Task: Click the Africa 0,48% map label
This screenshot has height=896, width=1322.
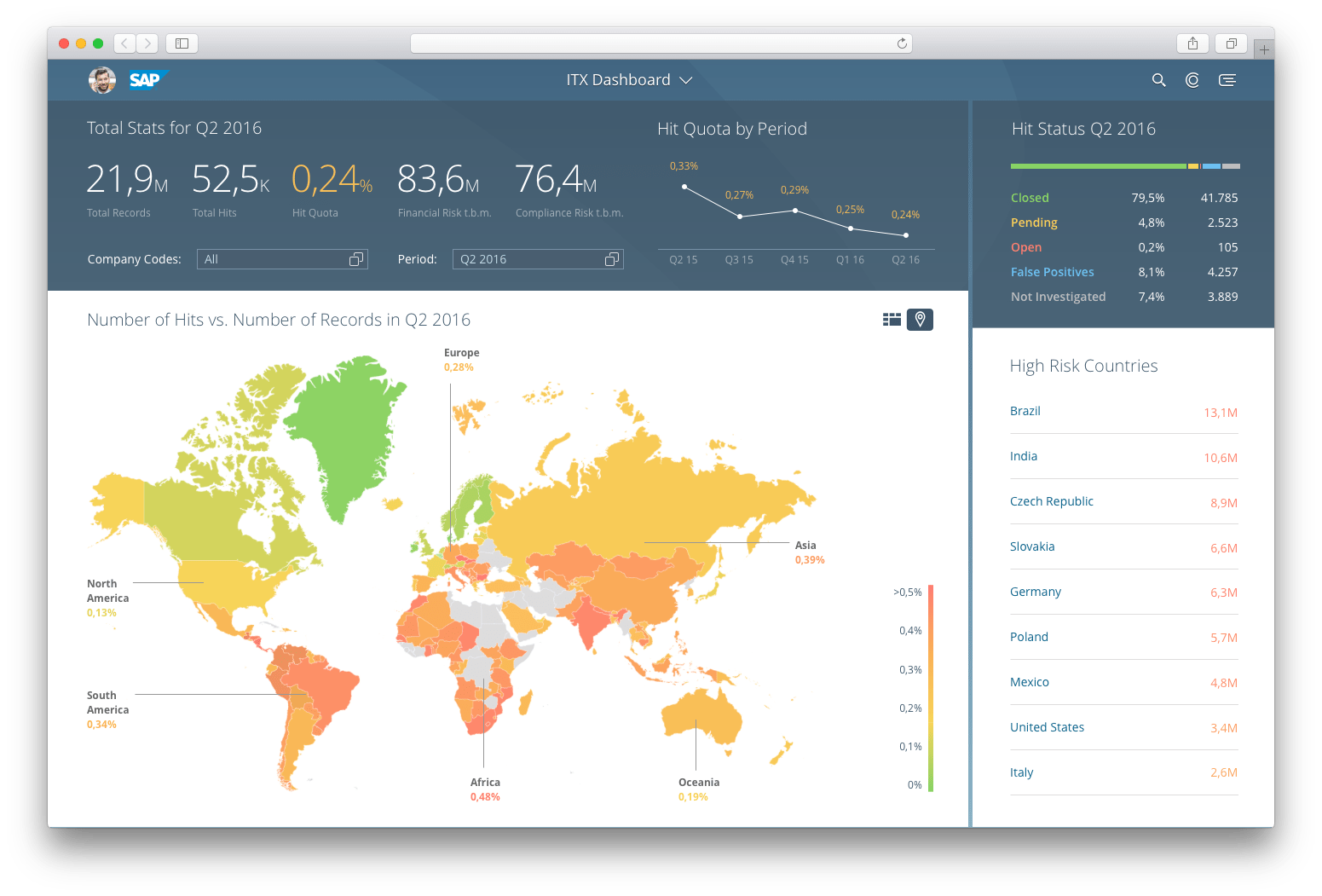Action: [485, 789]
